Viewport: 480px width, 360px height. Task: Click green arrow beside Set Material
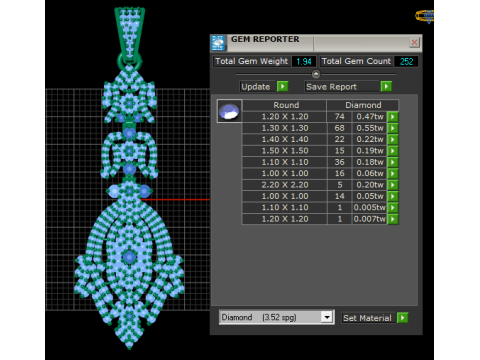click(x=402, y=318)
